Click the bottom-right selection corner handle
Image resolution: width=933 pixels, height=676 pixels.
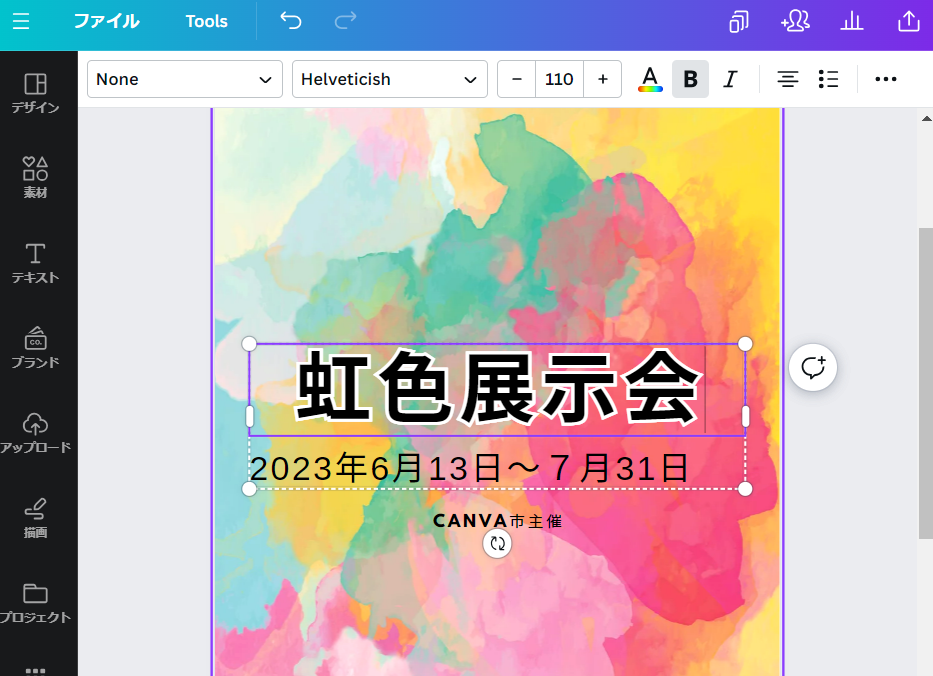point(745,489)
